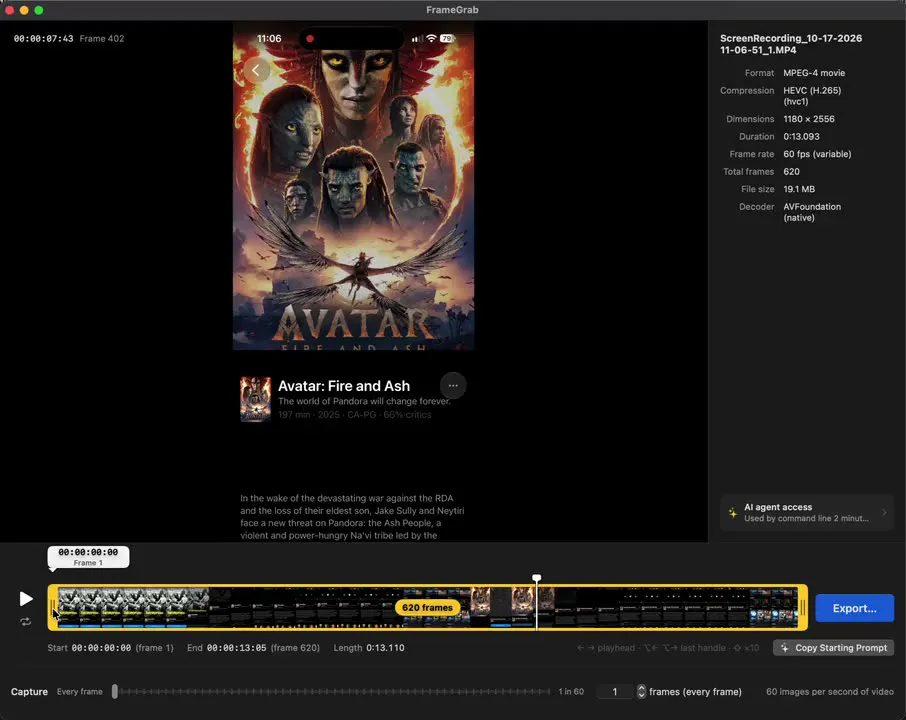Toggle the loop playback icon

point(25,622)
